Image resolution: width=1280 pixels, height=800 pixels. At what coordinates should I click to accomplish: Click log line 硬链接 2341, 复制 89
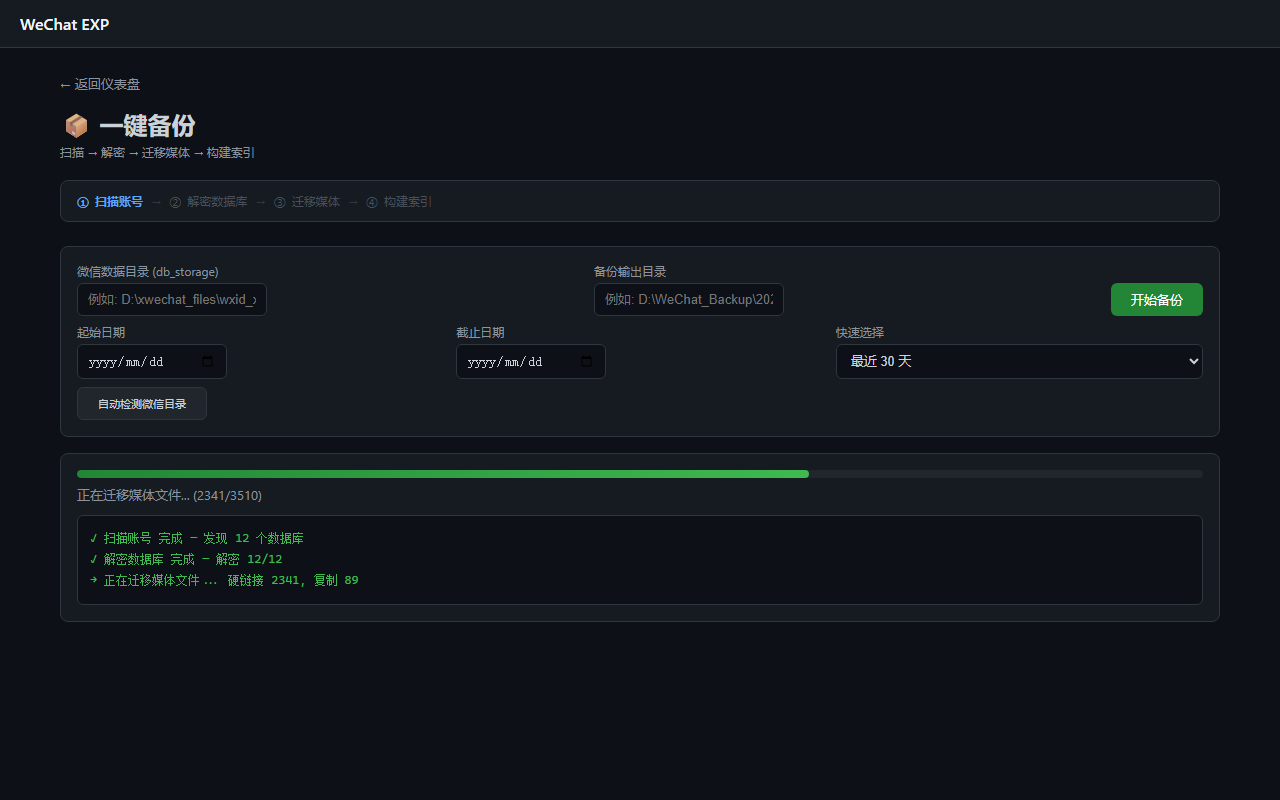(x=224, y=580)
